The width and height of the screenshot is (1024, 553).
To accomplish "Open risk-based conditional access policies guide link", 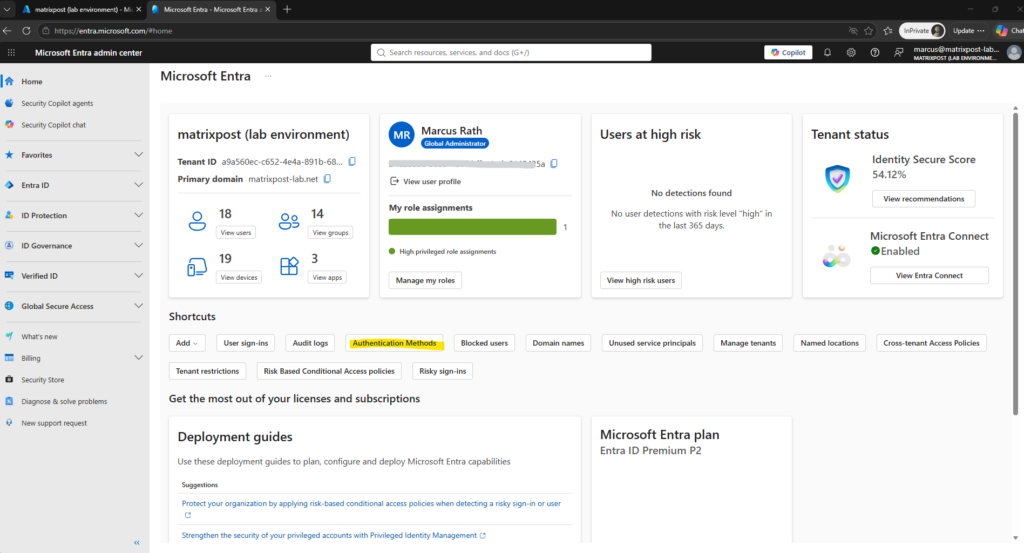I will (x=371, y=503).
